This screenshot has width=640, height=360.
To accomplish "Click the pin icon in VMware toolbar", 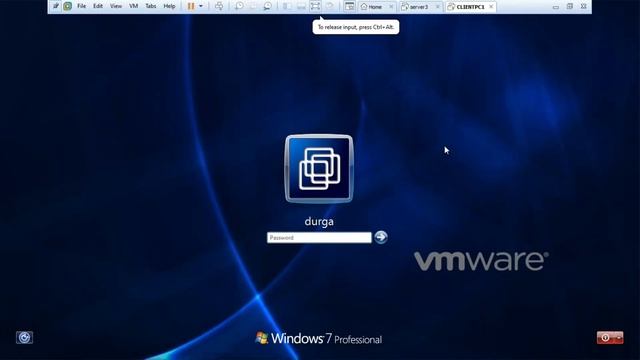I will pos(56,6).
